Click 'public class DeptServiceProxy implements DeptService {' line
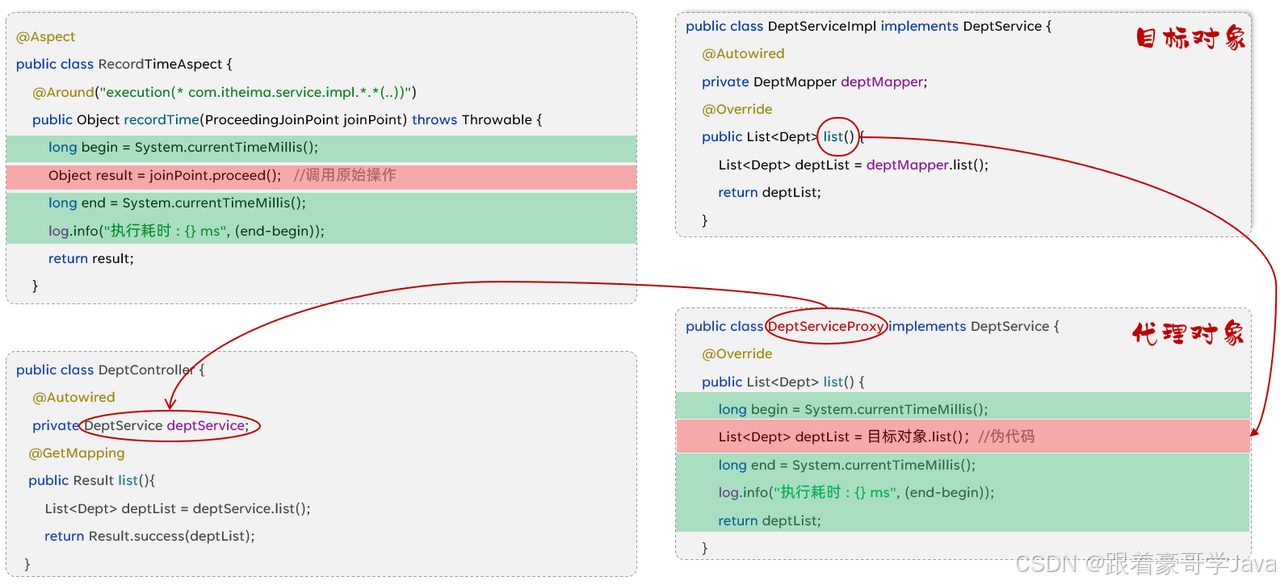The height and width of the screenshot is (585, 1280). tap(872, 327)
